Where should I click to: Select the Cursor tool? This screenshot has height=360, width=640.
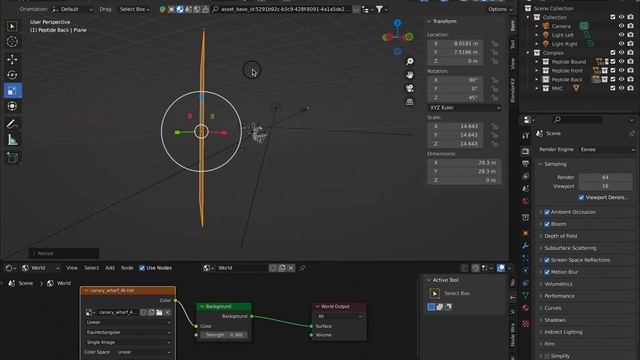point(12,42)
